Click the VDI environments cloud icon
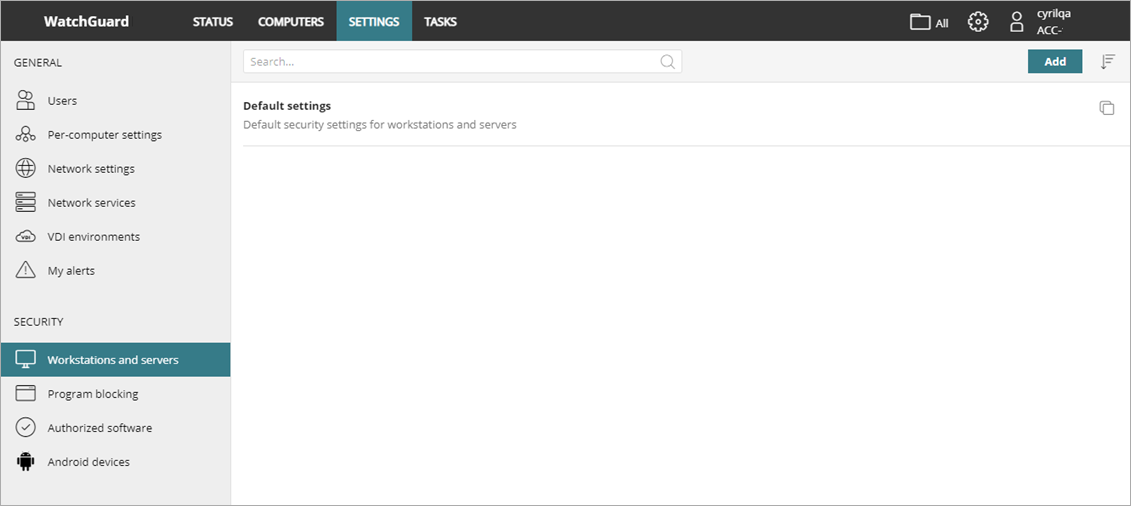Screen dimensions: 1131x506 [25, 236]
